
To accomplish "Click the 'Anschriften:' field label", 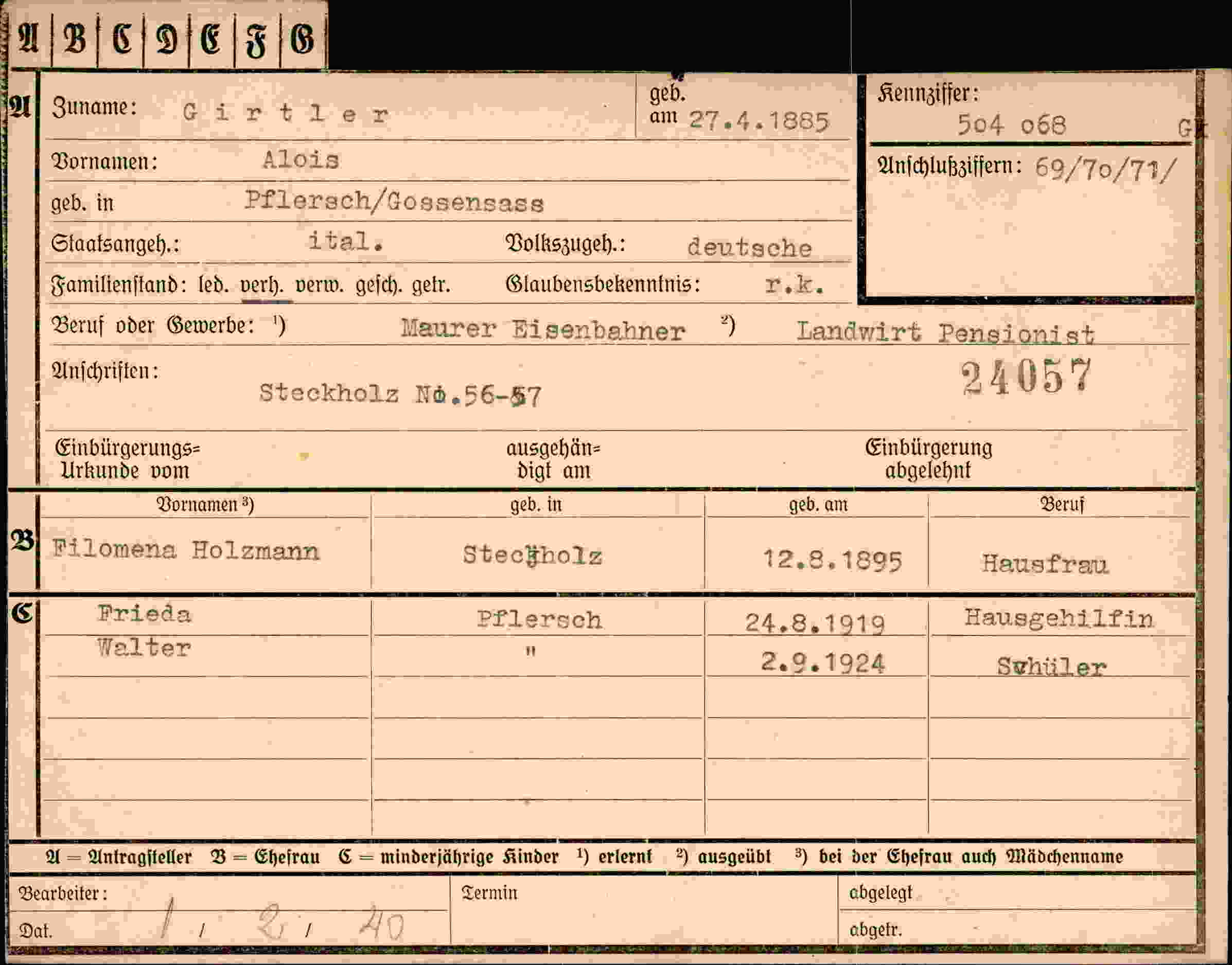I will pyautogui.click(x=105, y=371).
